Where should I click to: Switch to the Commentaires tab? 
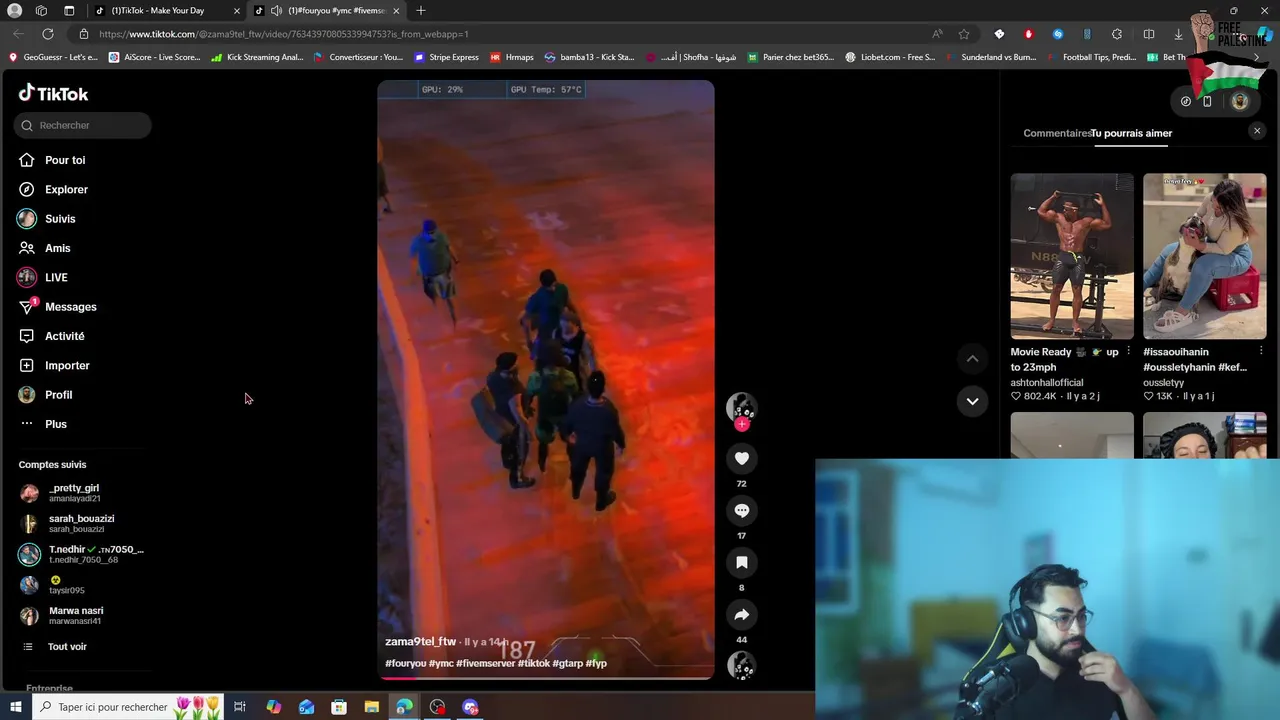pos(1056,133)
